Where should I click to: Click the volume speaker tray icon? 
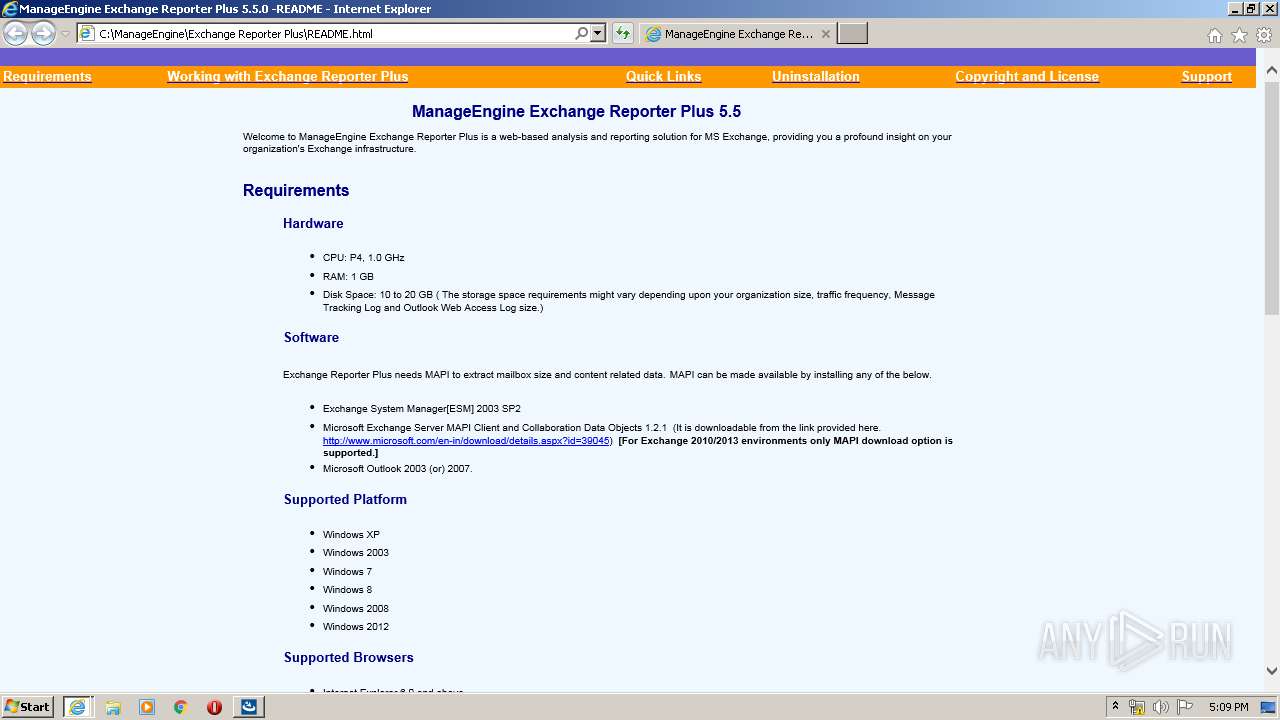pos(1160,707)
